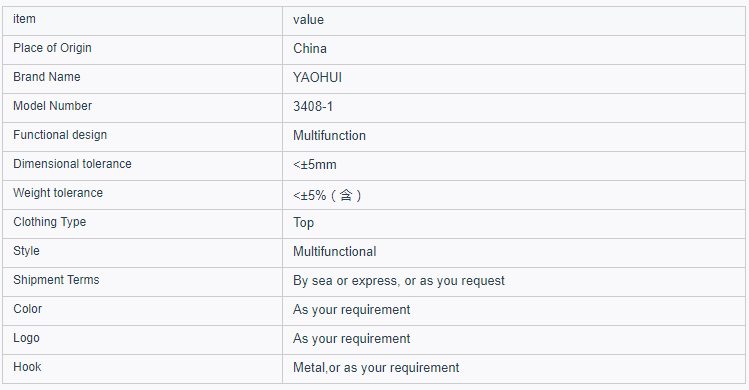Viewport: 749px width, 390px height.
Task: Click 'Metal,or as your requirement' value
Action: [376, 368]
